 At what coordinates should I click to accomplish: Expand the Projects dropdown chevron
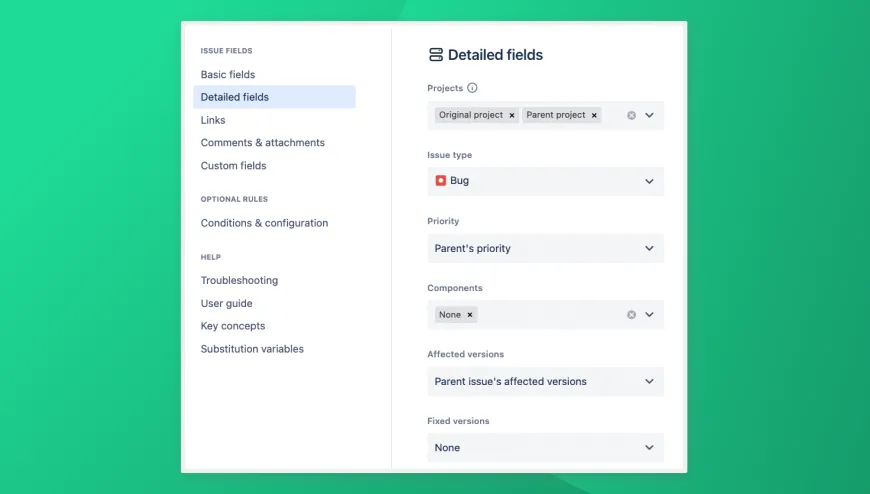(x=649, y=115)
